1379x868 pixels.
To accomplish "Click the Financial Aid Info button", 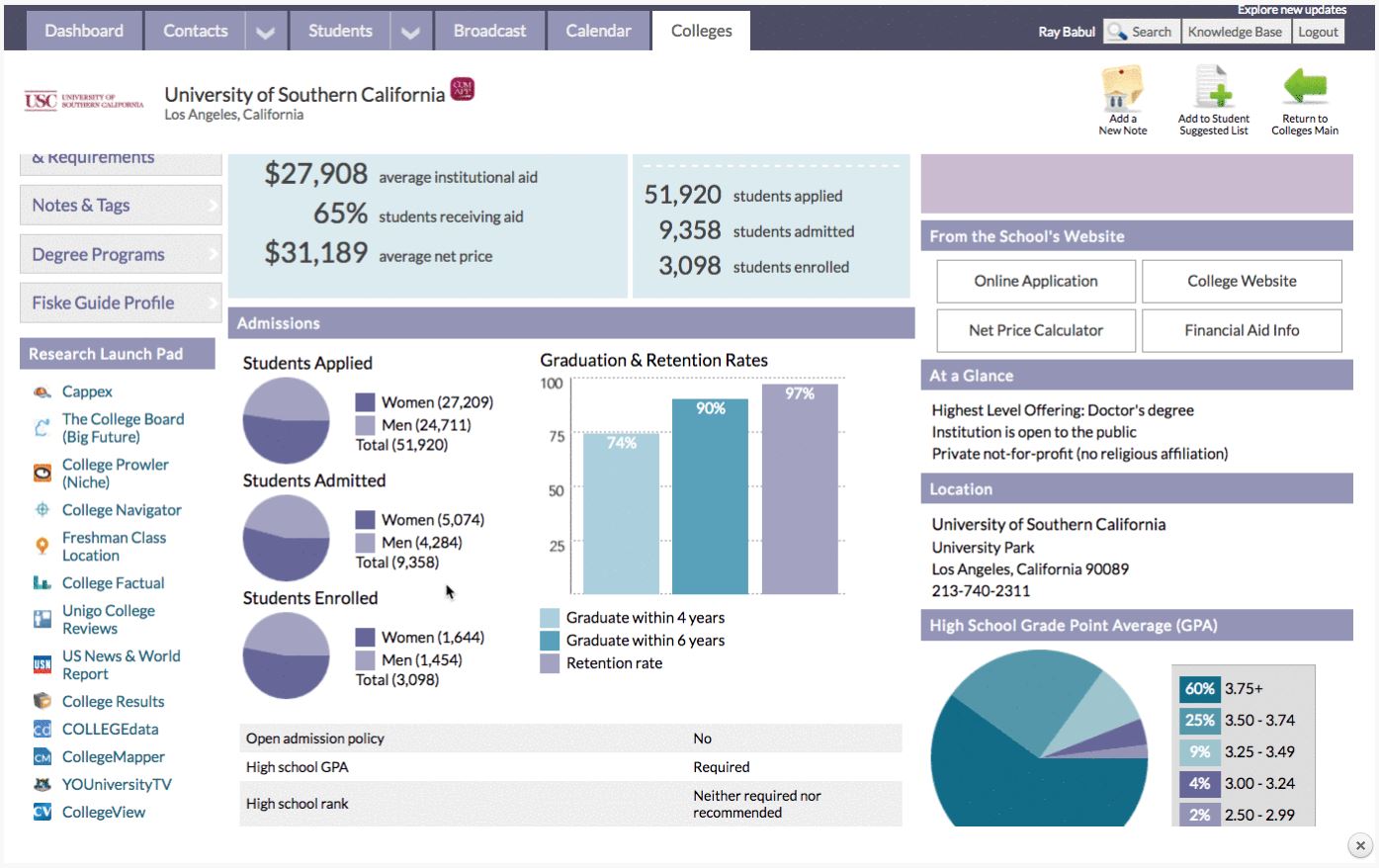I will click(x=1242, y=330).
